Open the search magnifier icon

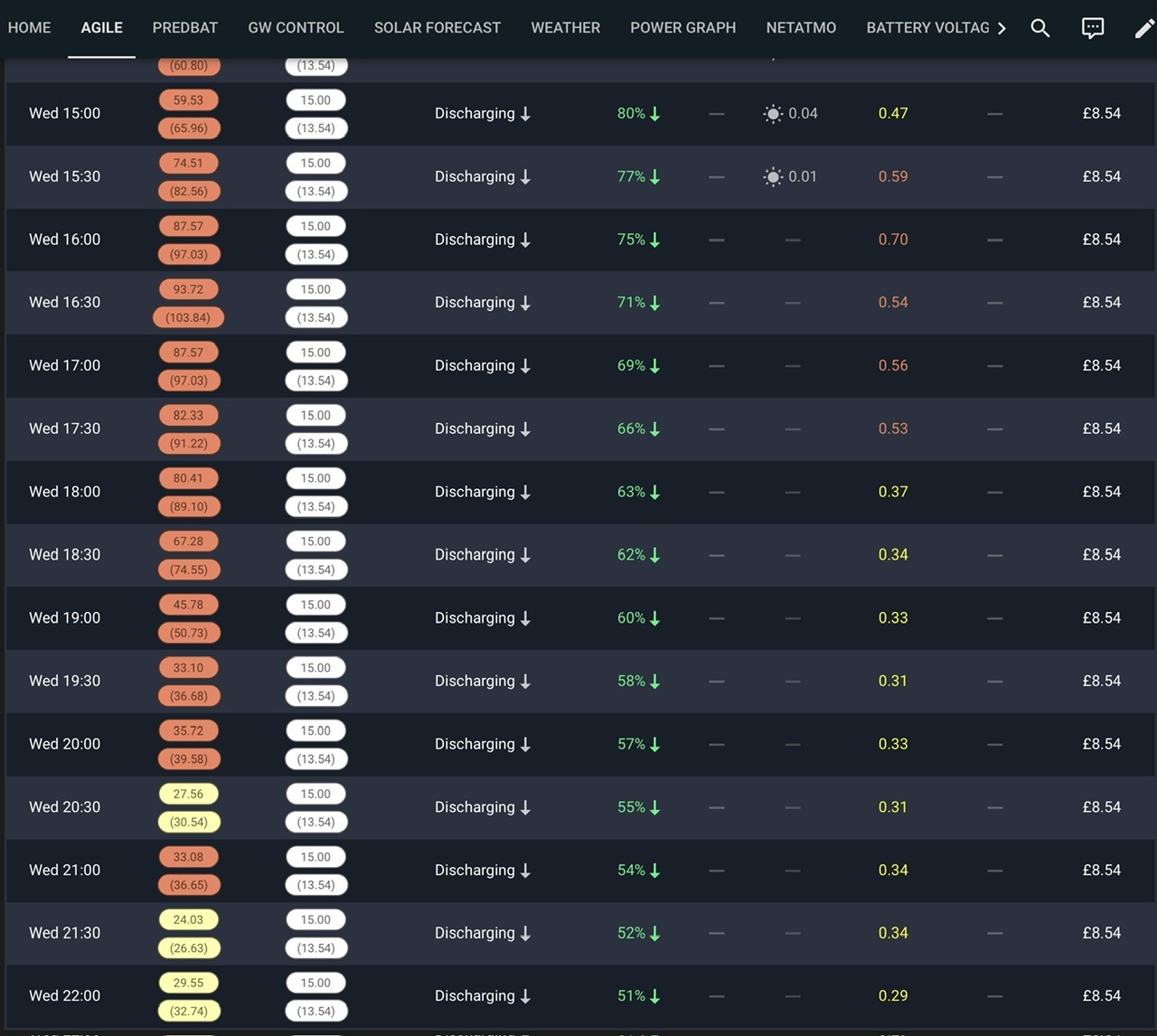1040,28
